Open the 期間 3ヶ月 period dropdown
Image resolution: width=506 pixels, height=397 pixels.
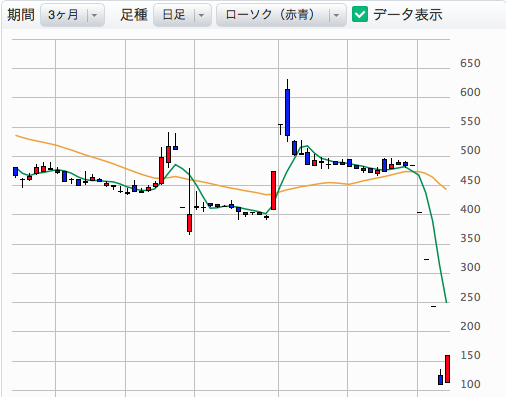click(x=72, y=15)
